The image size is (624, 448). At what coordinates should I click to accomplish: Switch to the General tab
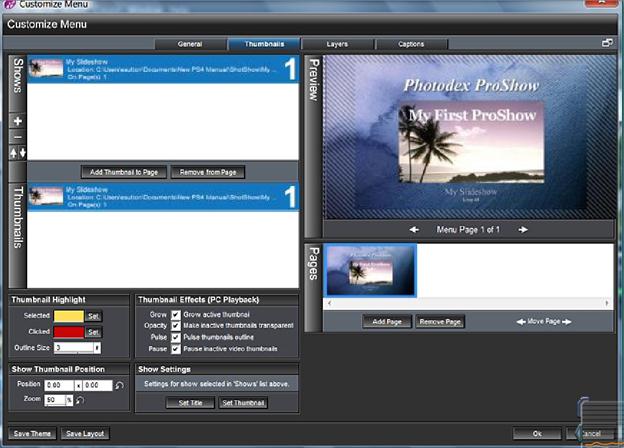pos(190,44)
